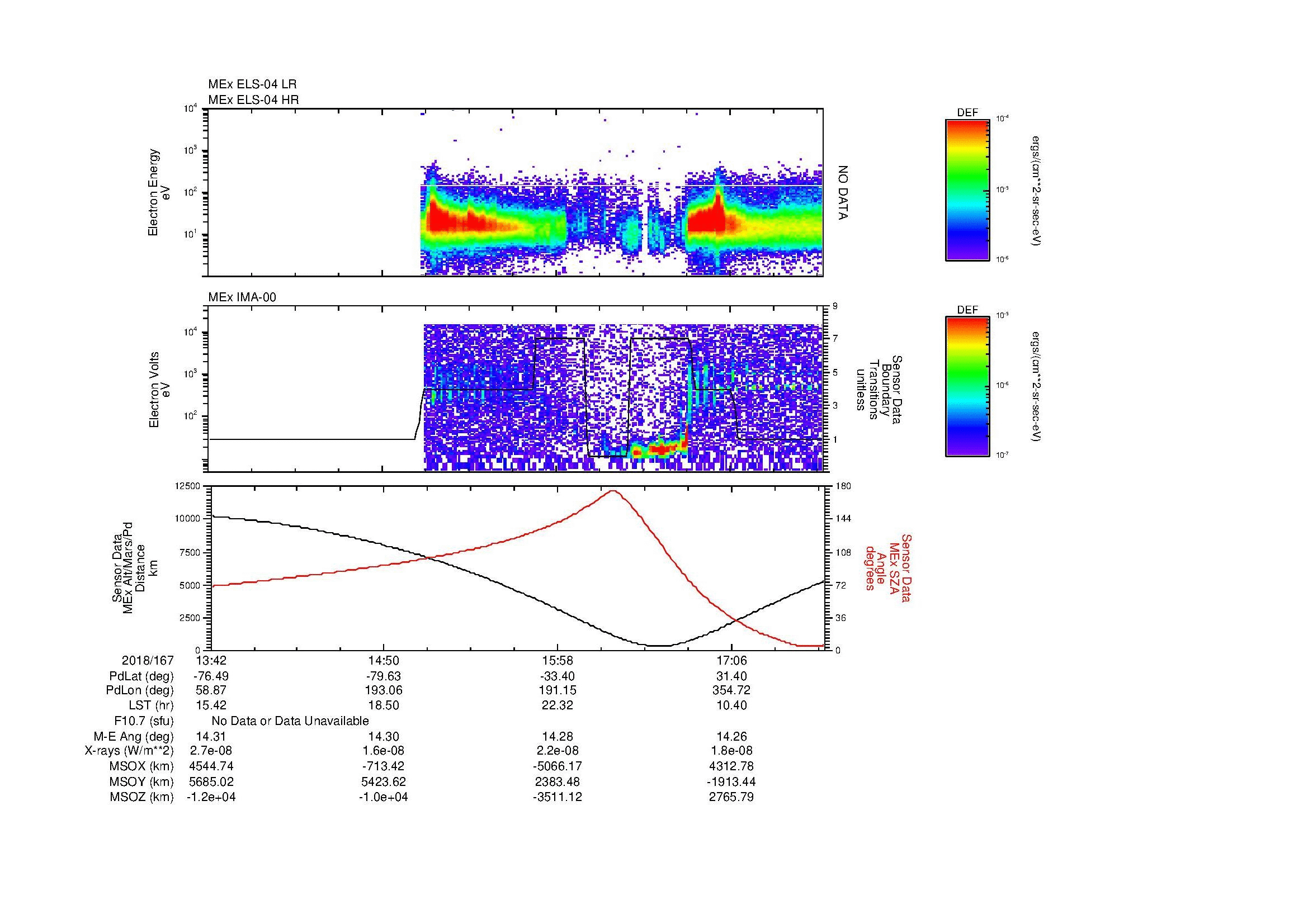Screen dimensions: 1308x924
Task: Click the top DEF color bar for ELS
Action: point(967,189)
